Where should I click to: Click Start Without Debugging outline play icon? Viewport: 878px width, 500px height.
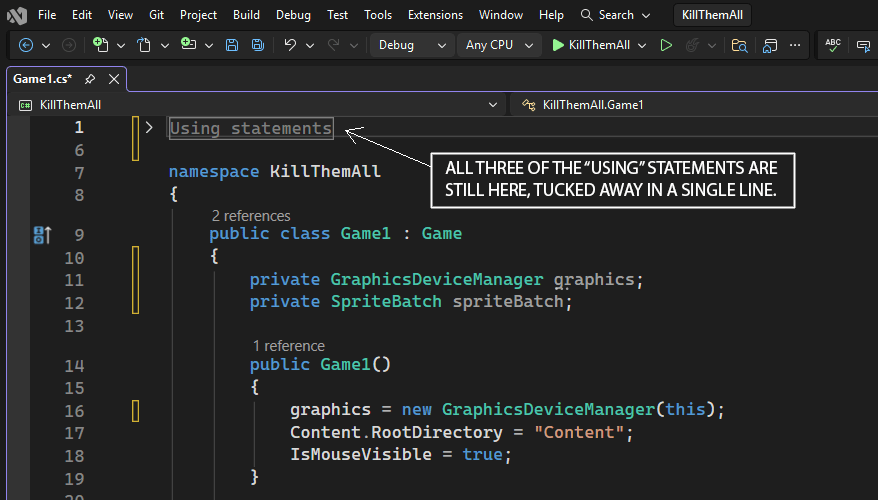[x=667, y=45]
